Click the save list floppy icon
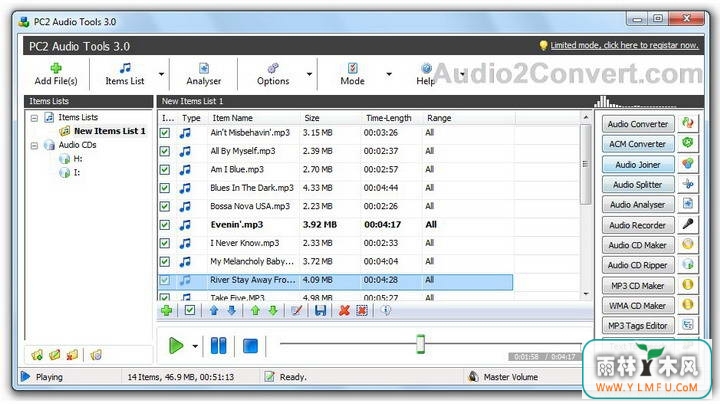This screenshot has height=404, width=720. 321,311
